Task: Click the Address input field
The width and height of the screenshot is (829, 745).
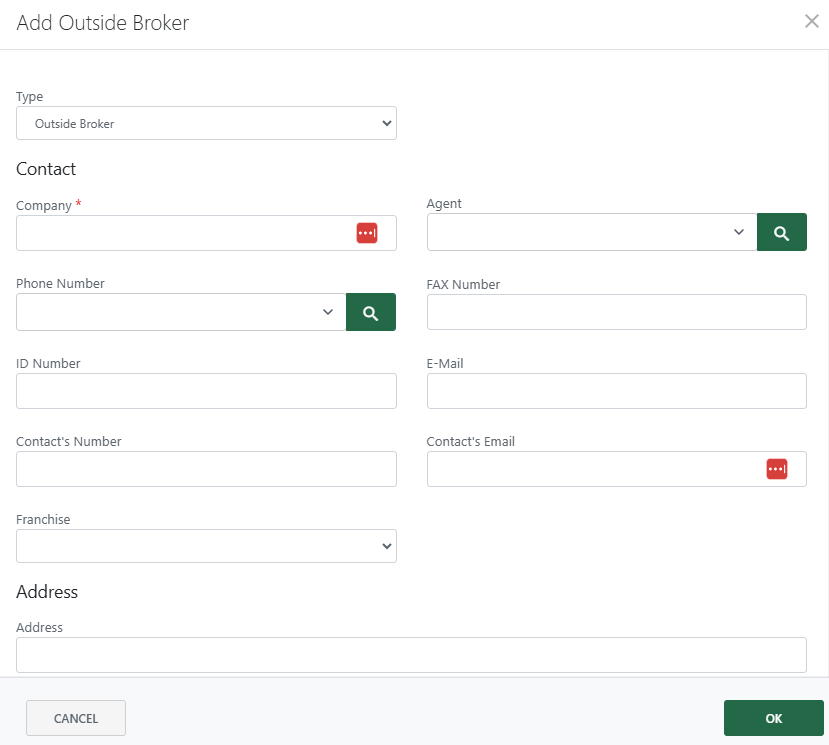Action: (411, 654)
